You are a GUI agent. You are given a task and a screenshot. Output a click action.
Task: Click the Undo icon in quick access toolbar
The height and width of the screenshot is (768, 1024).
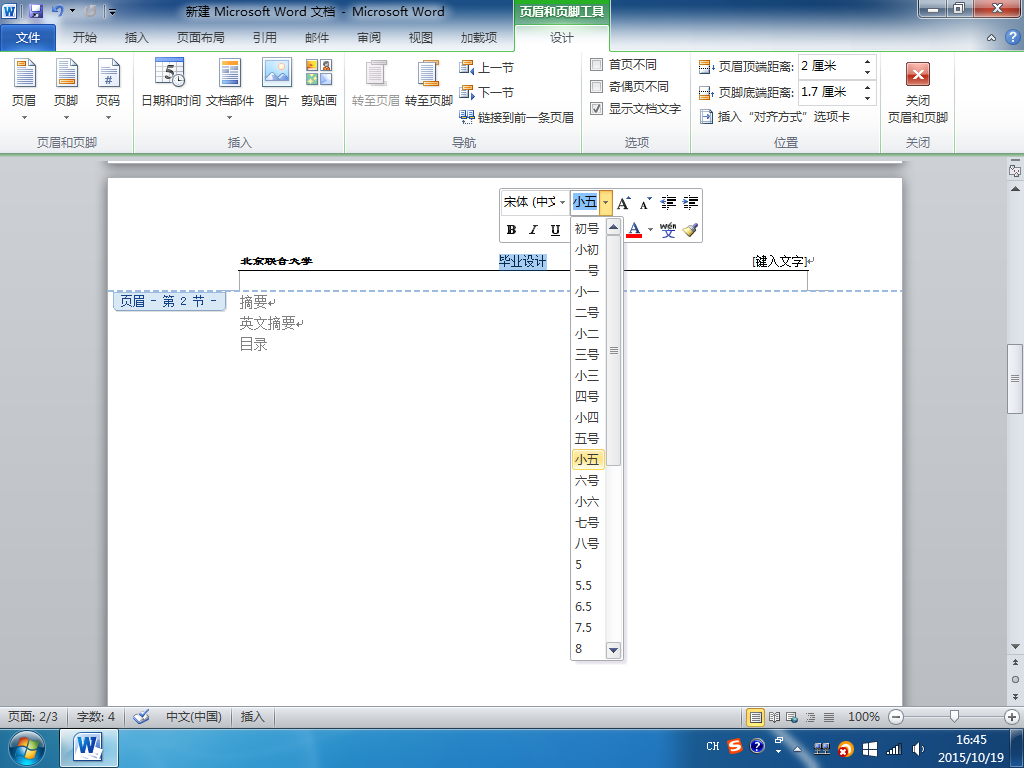57,11
